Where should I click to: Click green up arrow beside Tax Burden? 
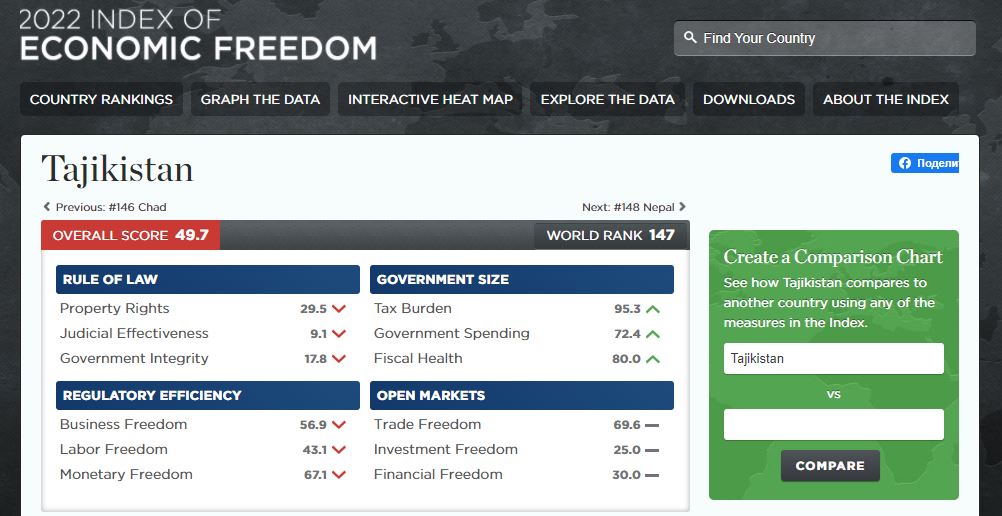653,309
